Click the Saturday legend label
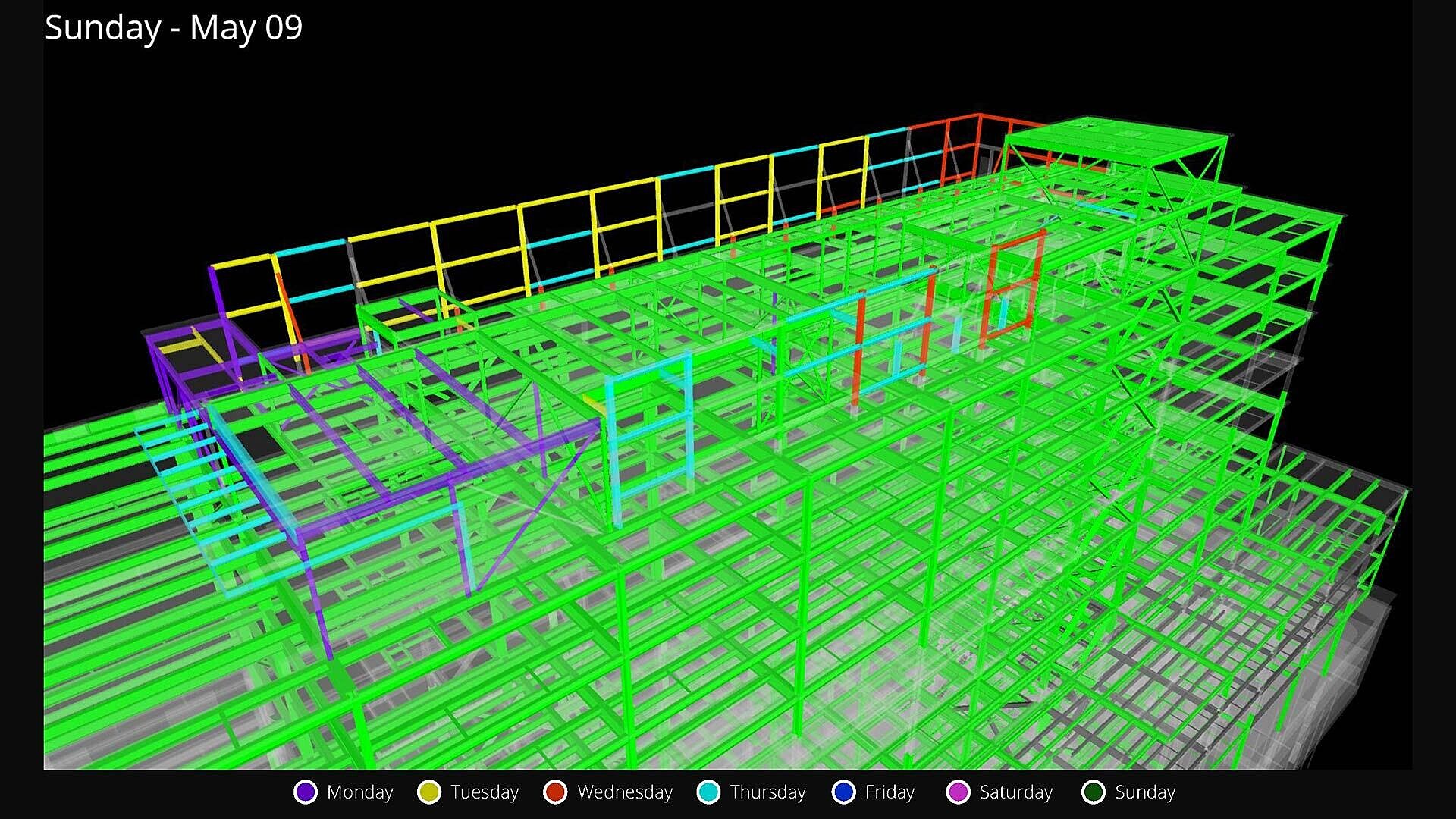The height and width of the screenshot is (819, 1456). click(x=1015, y=792)
